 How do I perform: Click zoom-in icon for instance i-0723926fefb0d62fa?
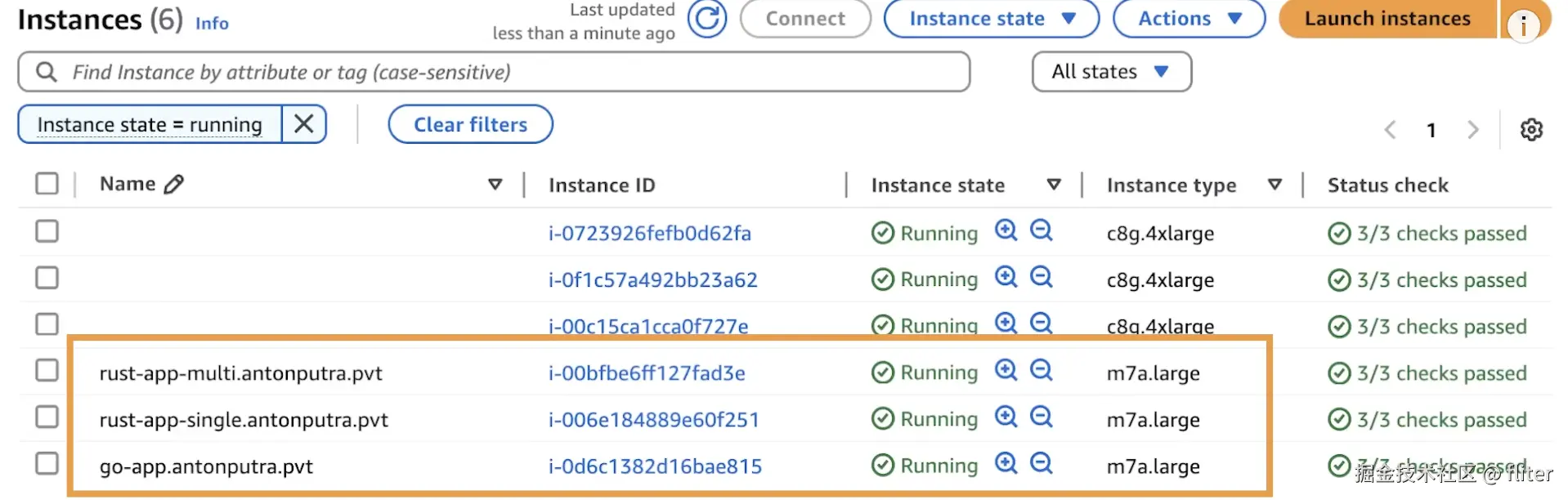pos(1006,231)
